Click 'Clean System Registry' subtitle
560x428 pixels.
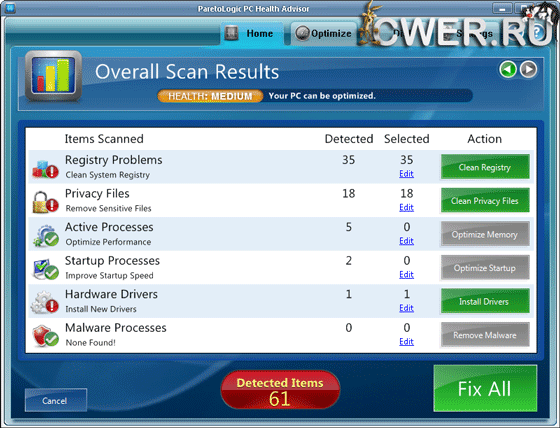click(108, 175)
